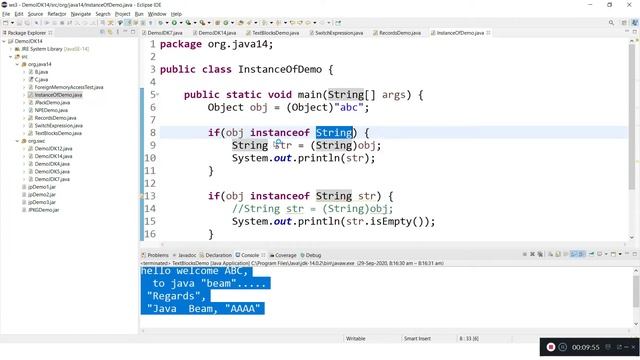Collapse the org.java14 package node
The image size is (640, 360).
pyautogui.click(x=18, y=64)
